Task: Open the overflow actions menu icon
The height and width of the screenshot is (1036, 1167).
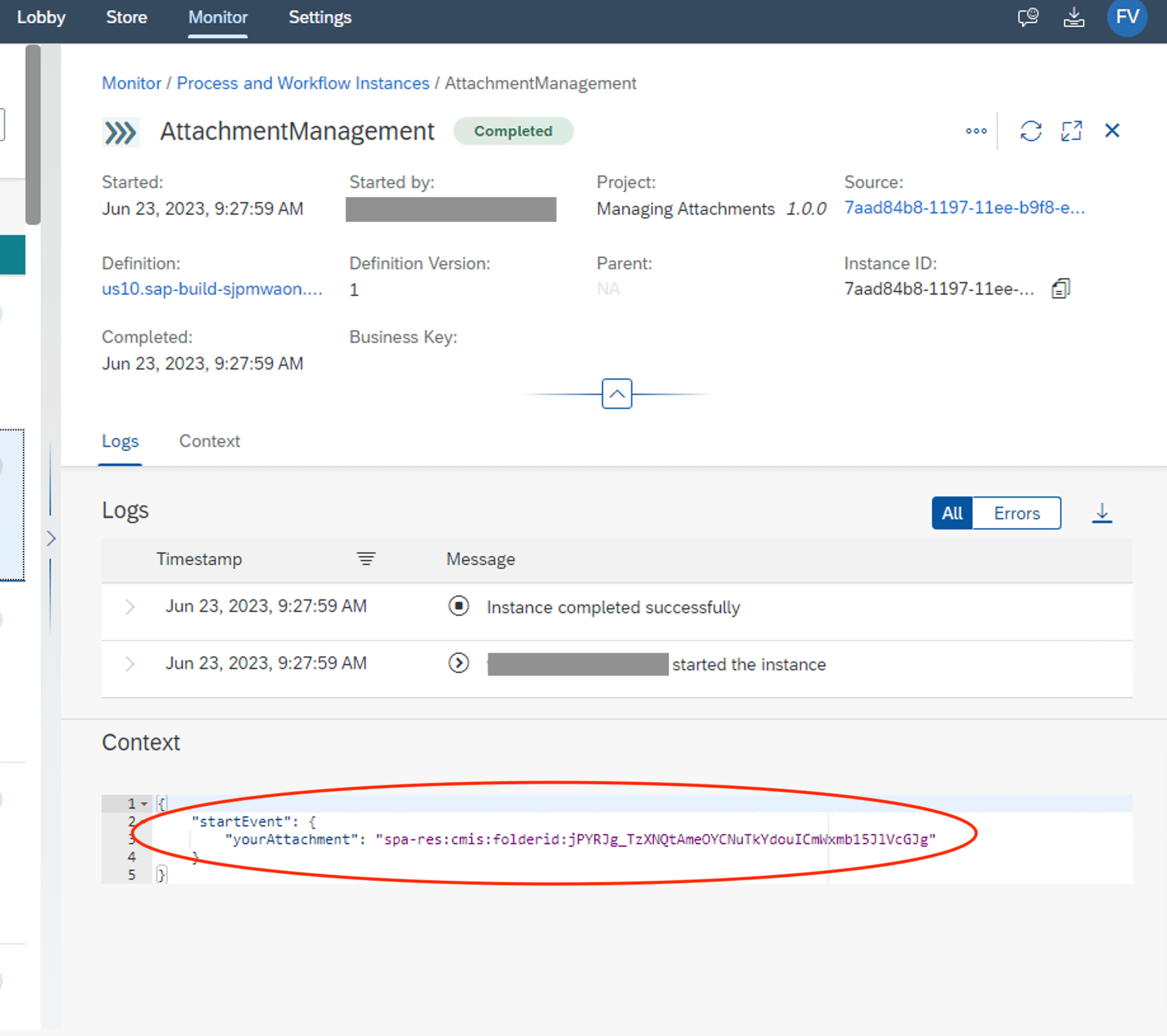Action: 976,131
